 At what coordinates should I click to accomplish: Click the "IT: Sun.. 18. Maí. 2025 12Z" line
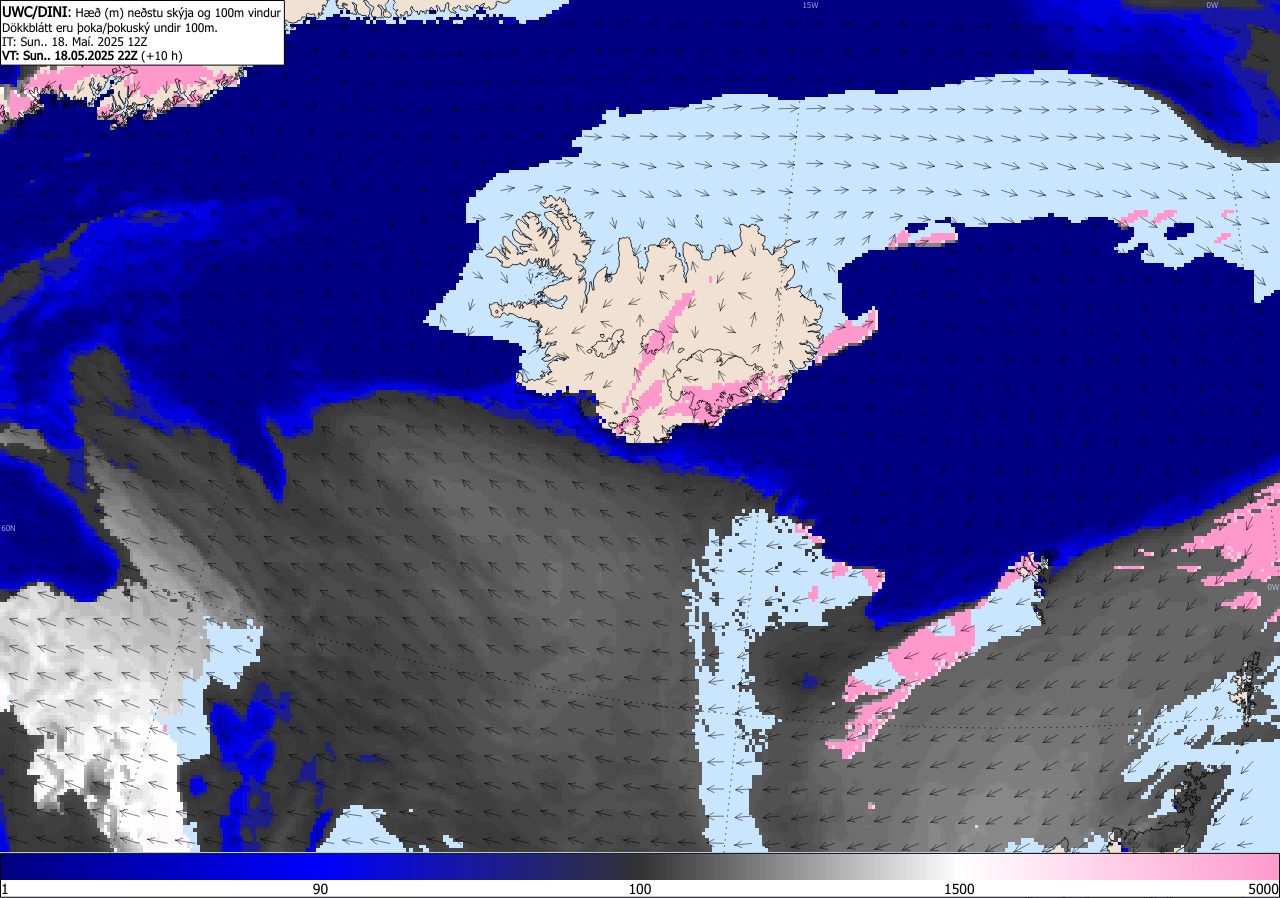pos(75,42)
